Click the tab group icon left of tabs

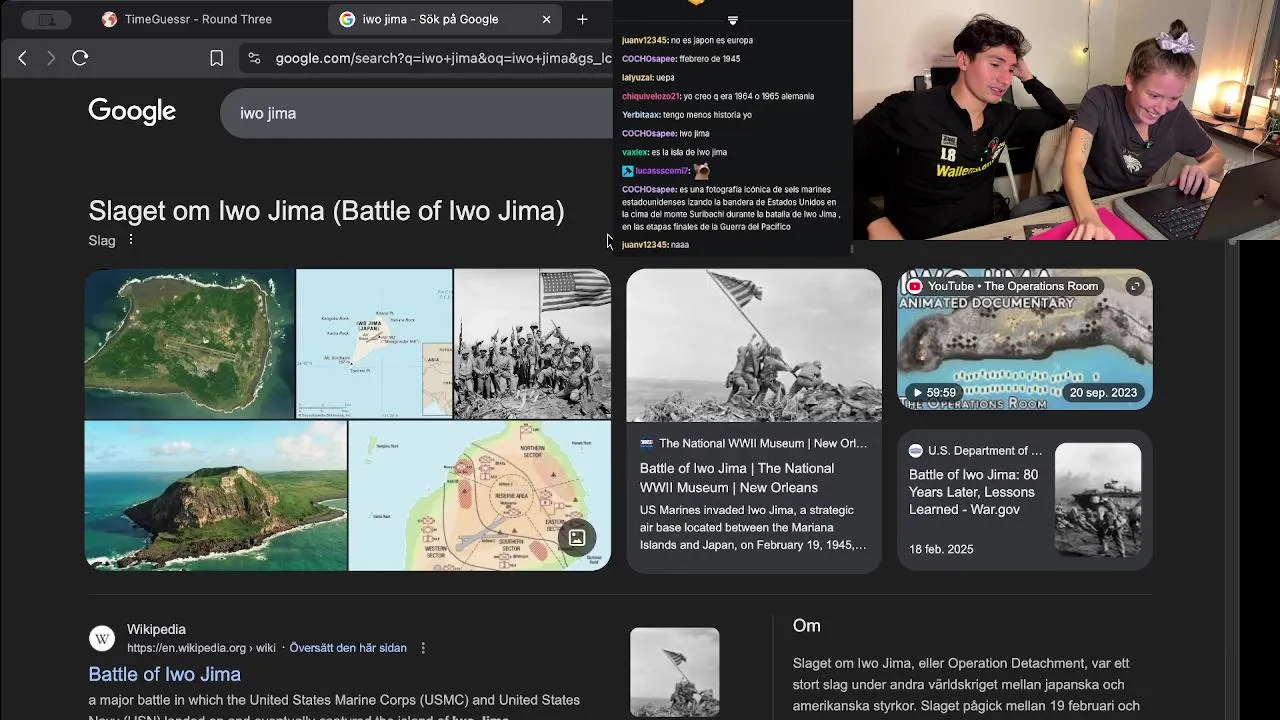46,19
